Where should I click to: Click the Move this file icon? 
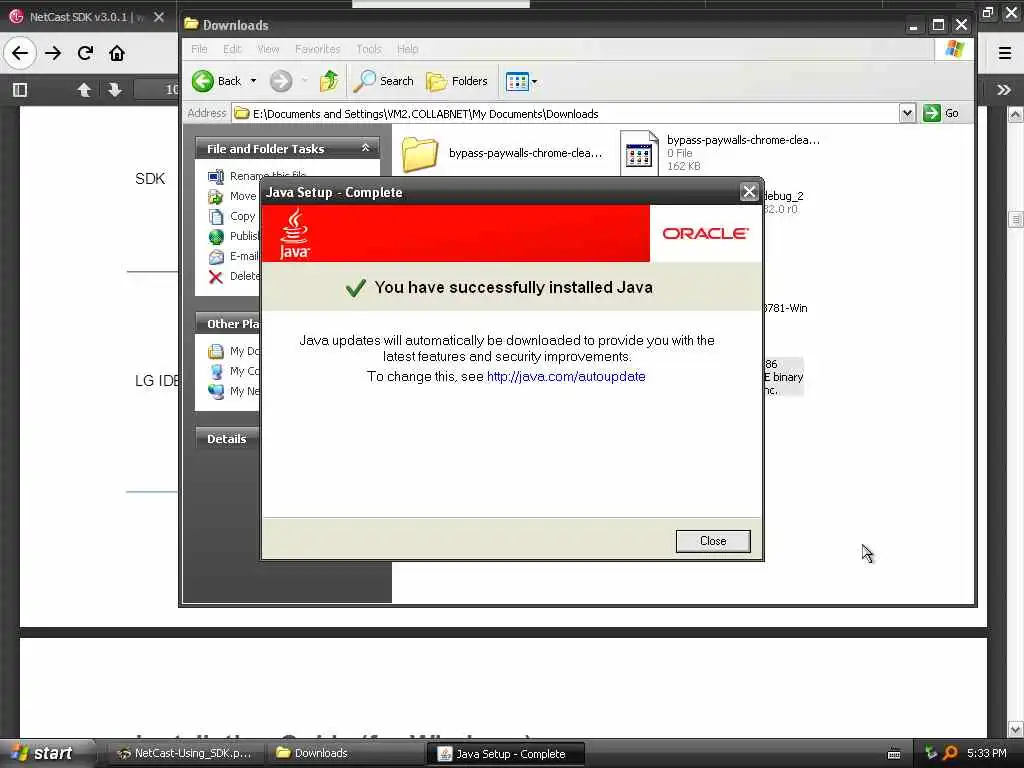point(216,197)
